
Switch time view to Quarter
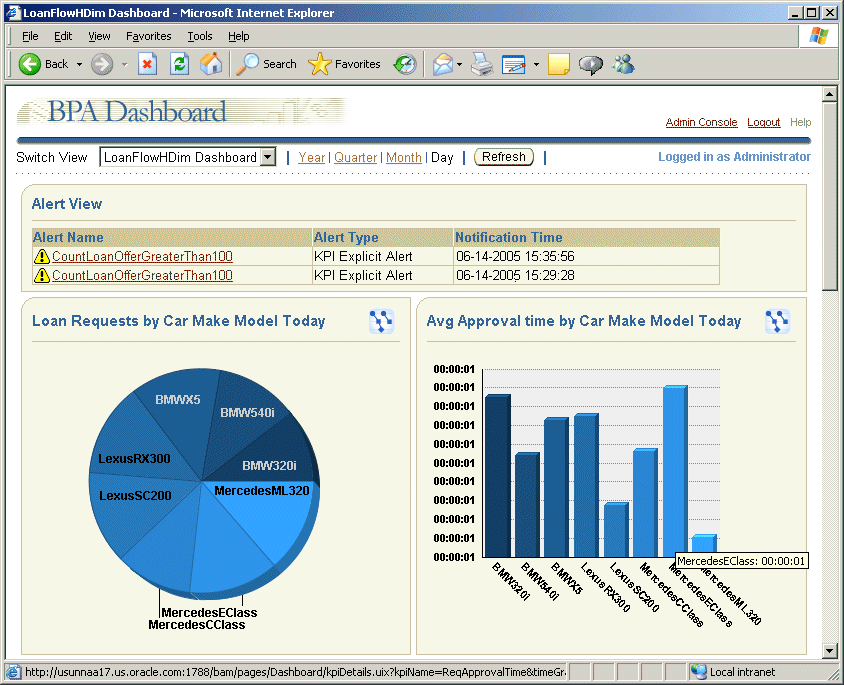click(x=355, y=158)
